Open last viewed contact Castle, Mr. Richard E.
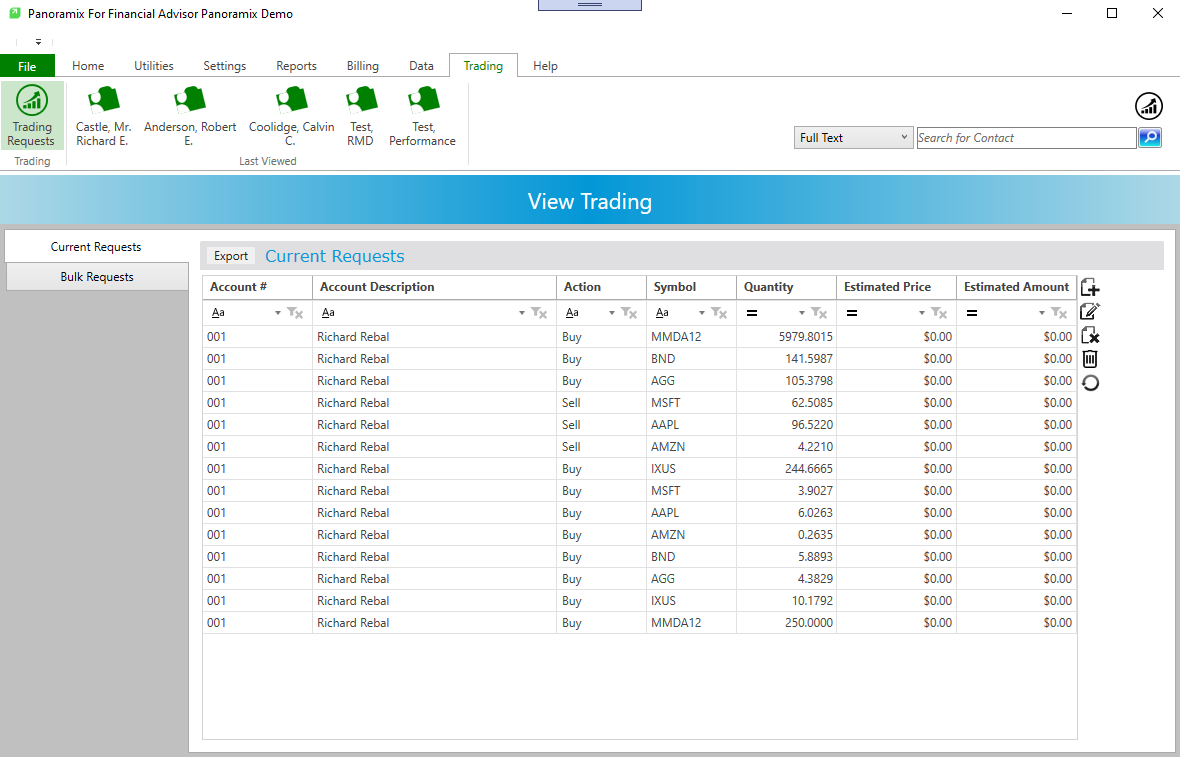Image resolution: width=1180 pixels, height=757 pixels. (x=103, y=116)
